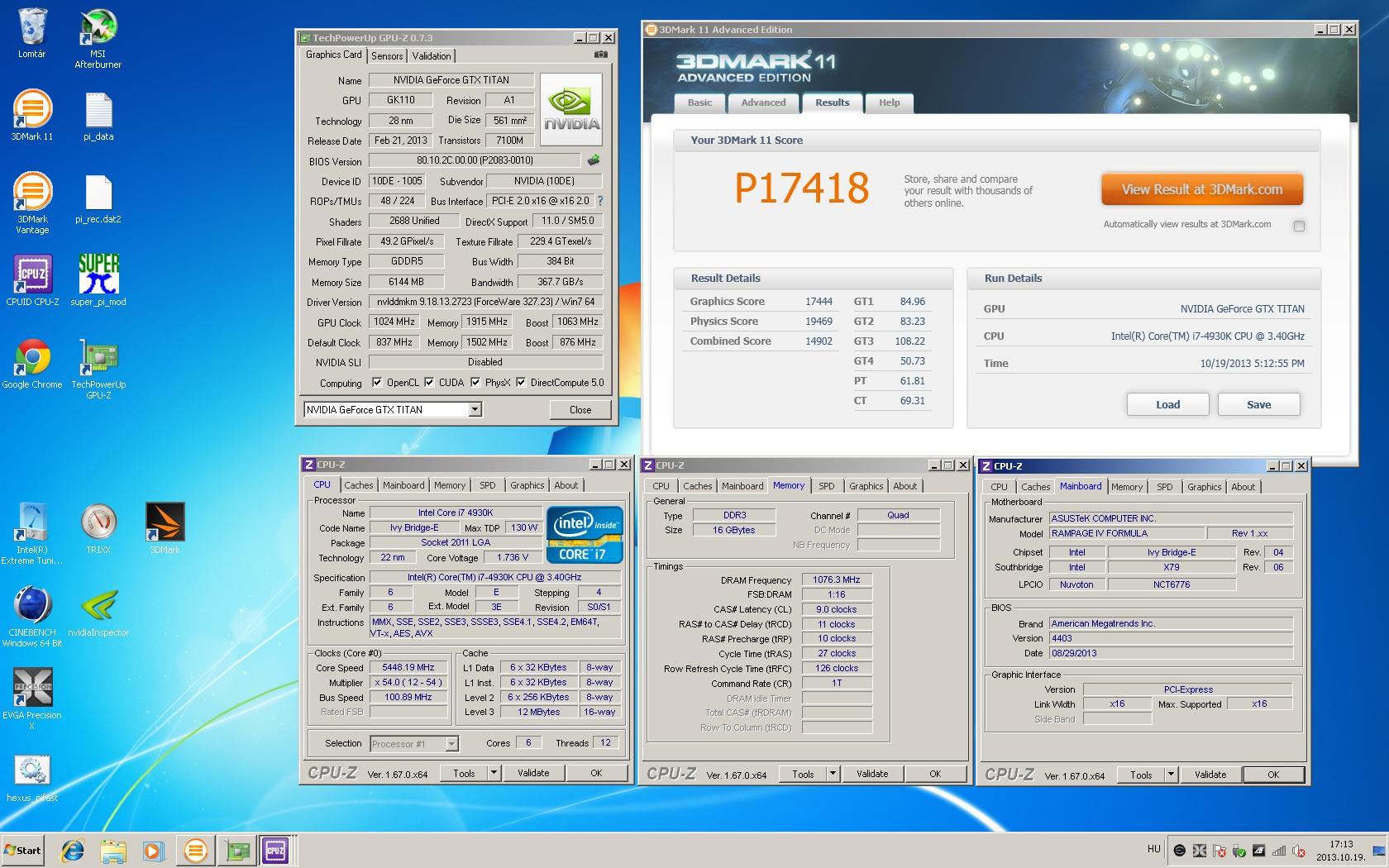Click the Load button in 3DMark 11
The width and height of the screenshot is (1389, 868).
pyautogui.click(x=1167, y=404)
